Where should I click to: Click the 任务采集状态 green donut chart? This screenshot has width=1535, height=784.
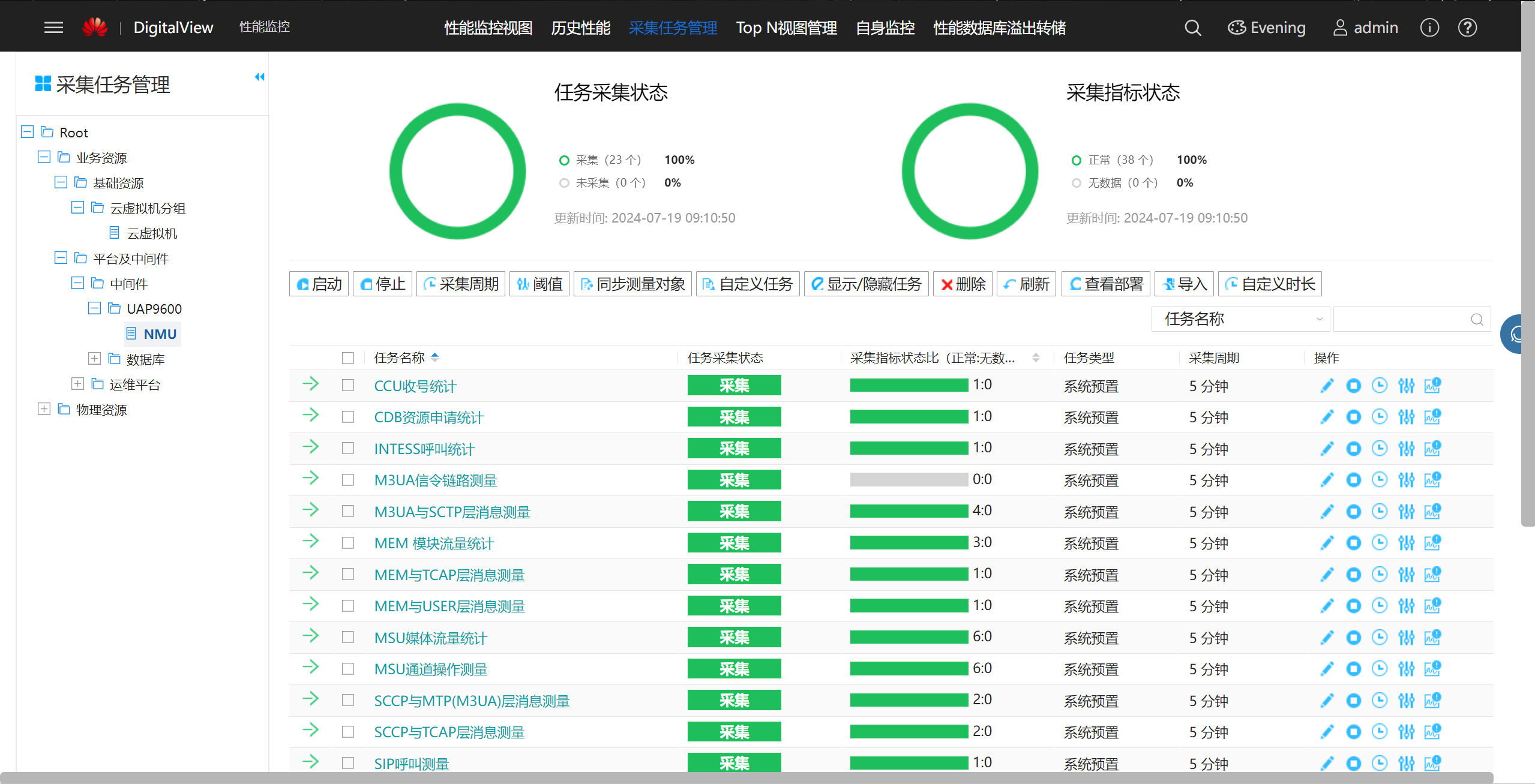click(x=458, y=172)
